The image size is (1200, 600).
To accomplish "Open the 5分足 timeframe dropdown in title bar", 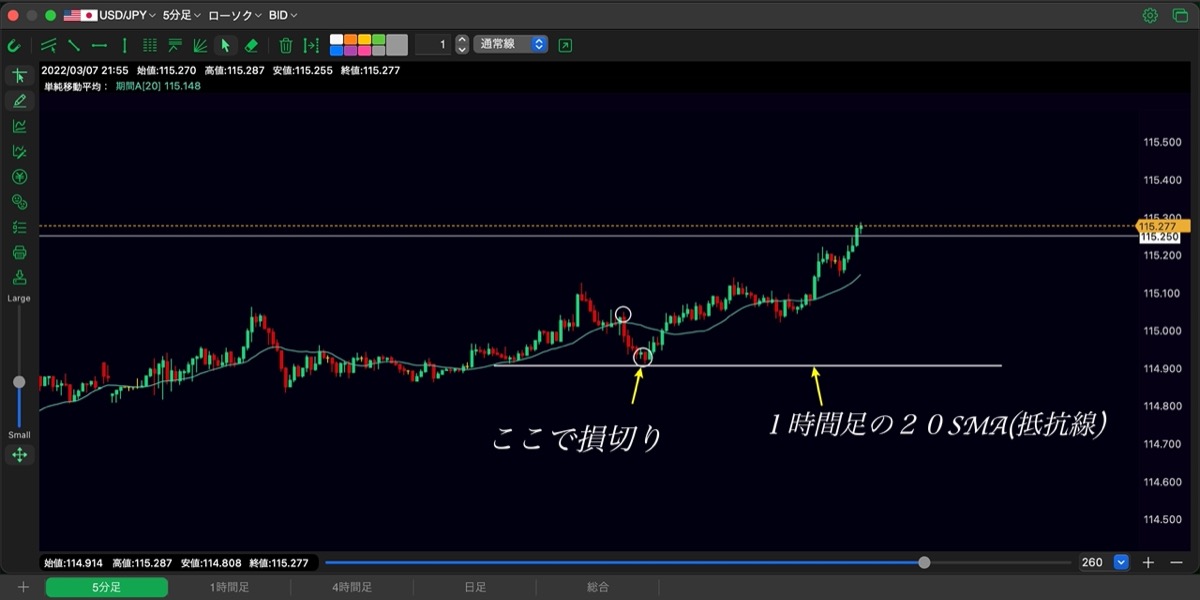I will [181, 15].
